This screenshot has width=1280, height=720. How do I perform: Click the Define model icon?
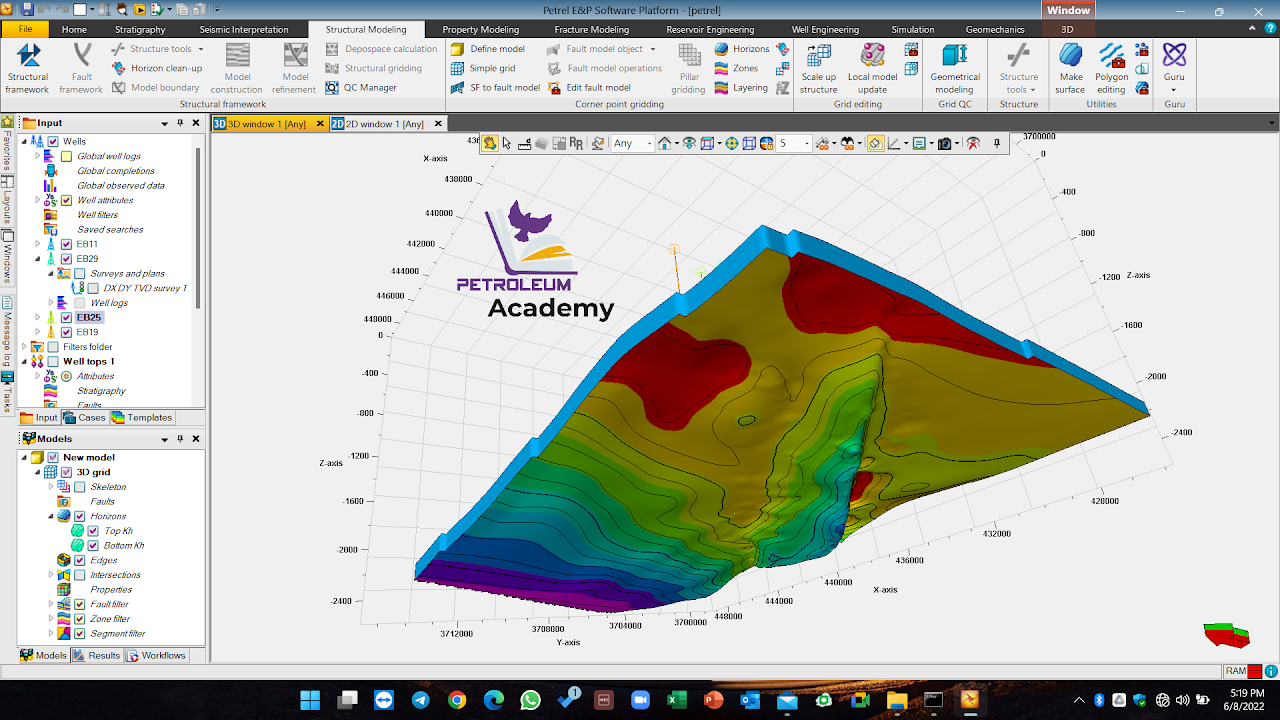point(456,49)
